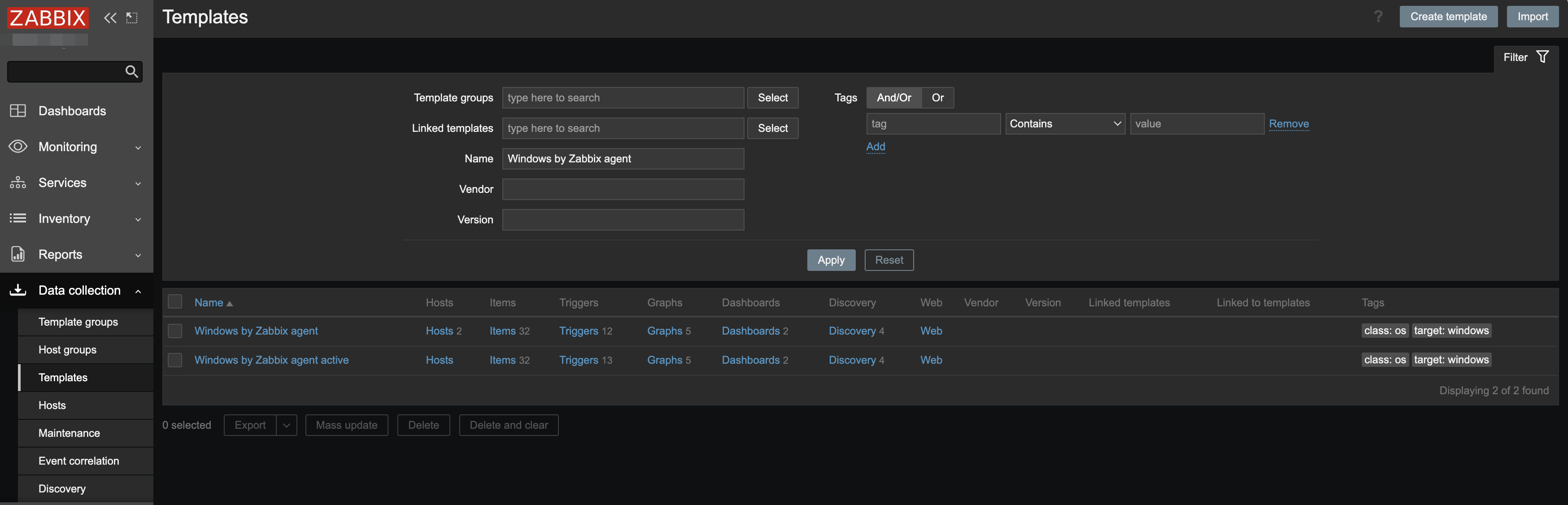Select the And/Or tag mode
1568x505 pixels.
893,98
